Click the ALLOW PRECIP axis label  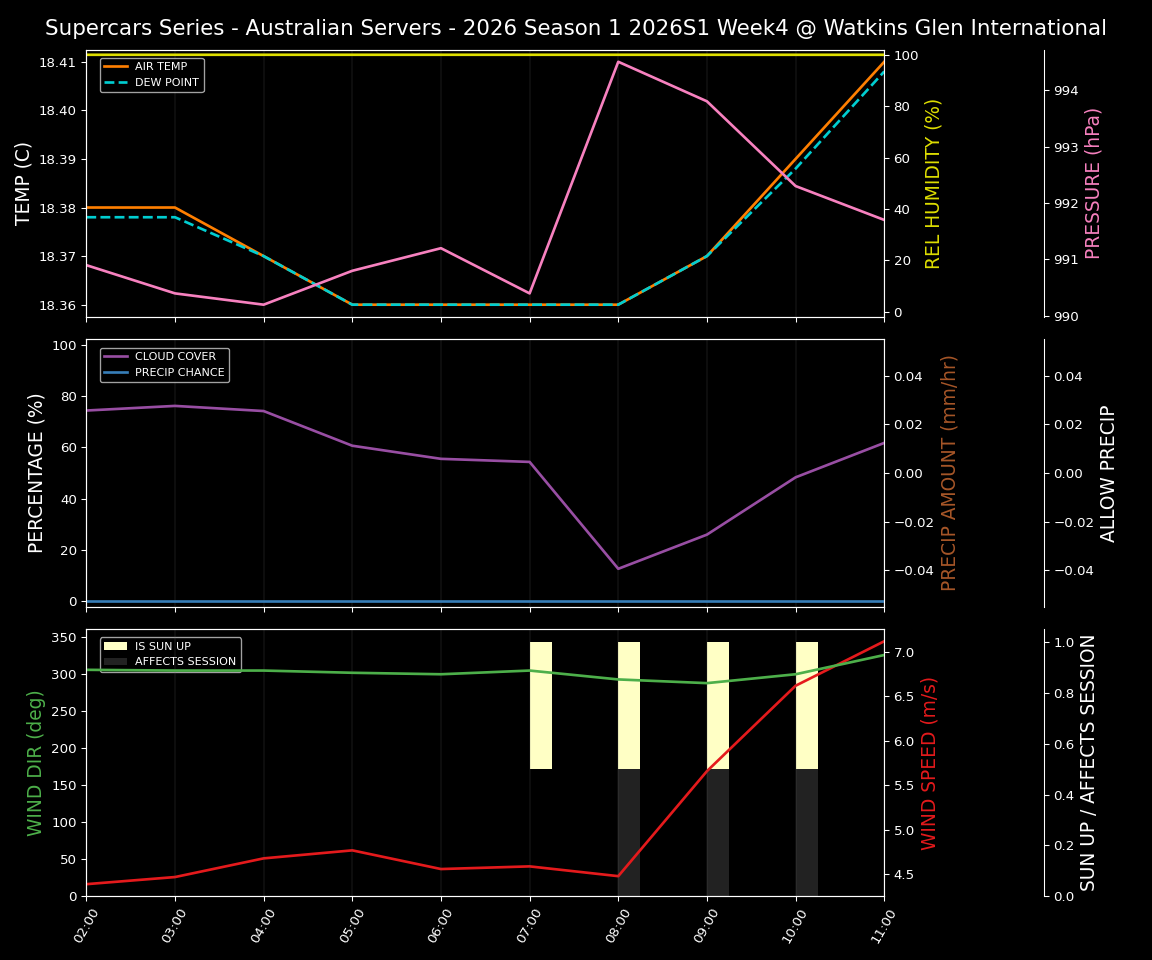click(x=1109, y=472)
